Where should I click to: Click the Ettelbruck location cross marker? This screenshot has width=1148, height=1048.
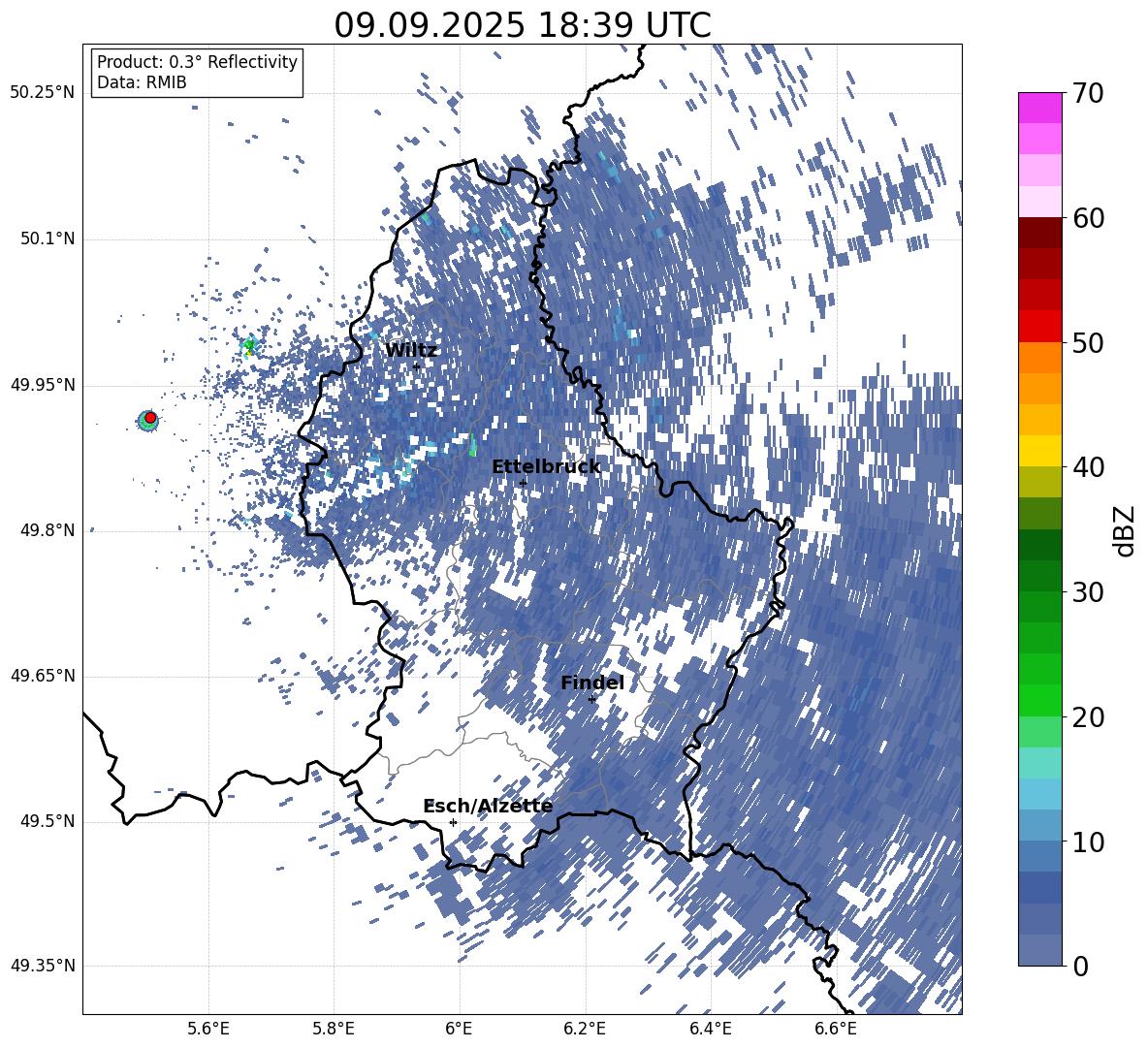tap(523, 483)
